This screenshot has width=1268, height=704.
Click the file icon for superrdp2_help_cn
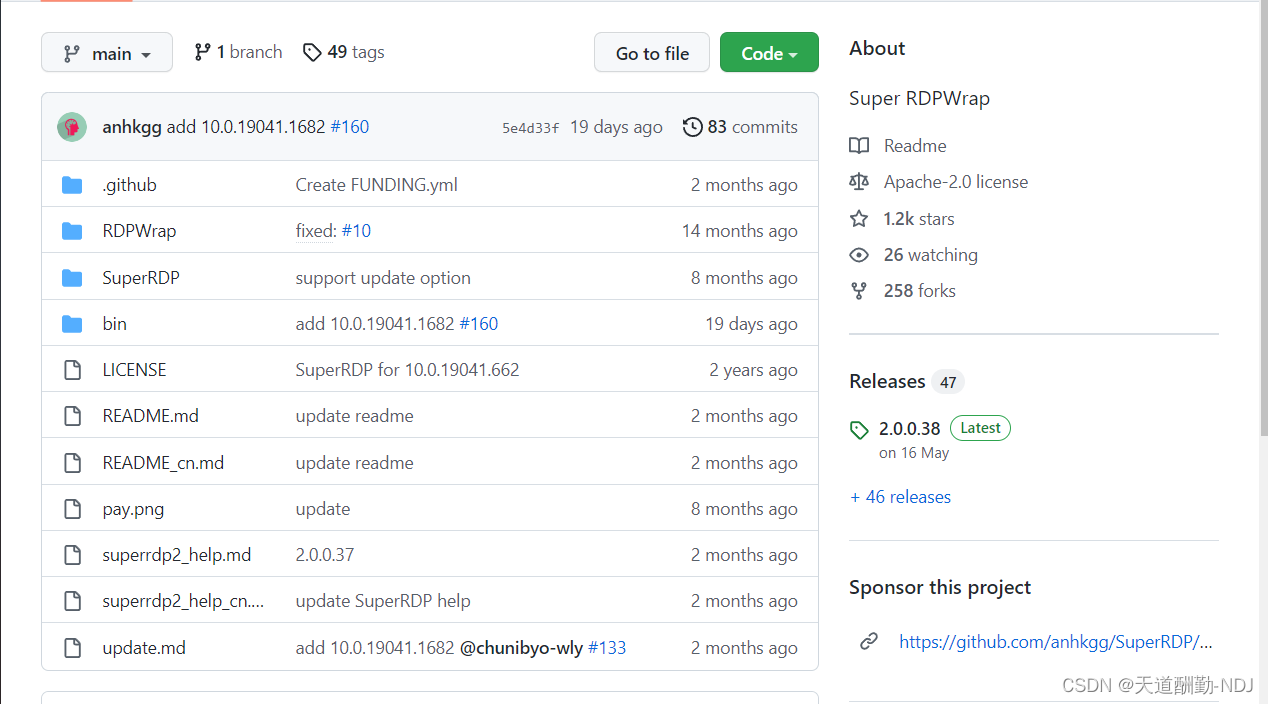pyautogui.click(x=72, y=601)
